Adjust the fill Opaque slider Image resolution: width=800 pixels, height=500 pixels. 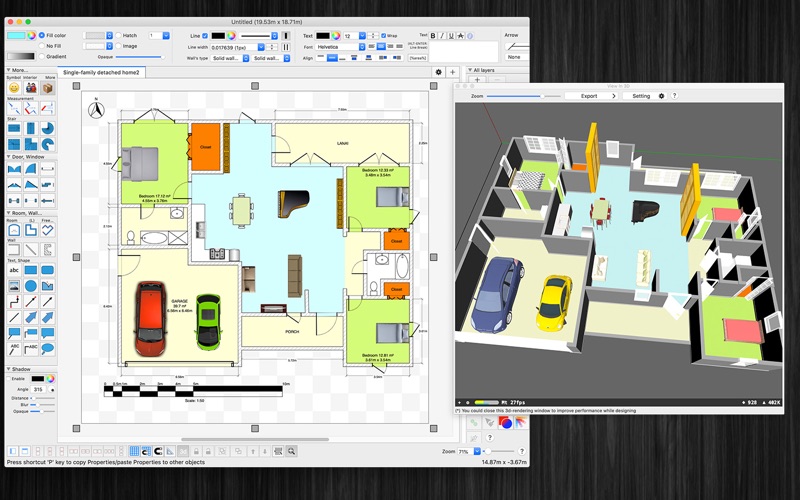[140, 57]
